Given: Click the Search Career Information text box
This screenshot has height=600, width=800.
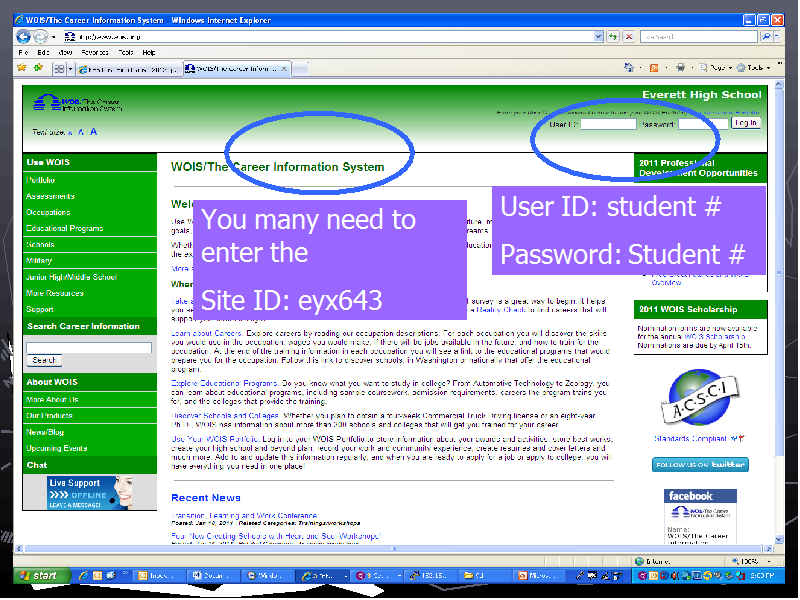Looking at the screenshot, I should coord(89,348).
